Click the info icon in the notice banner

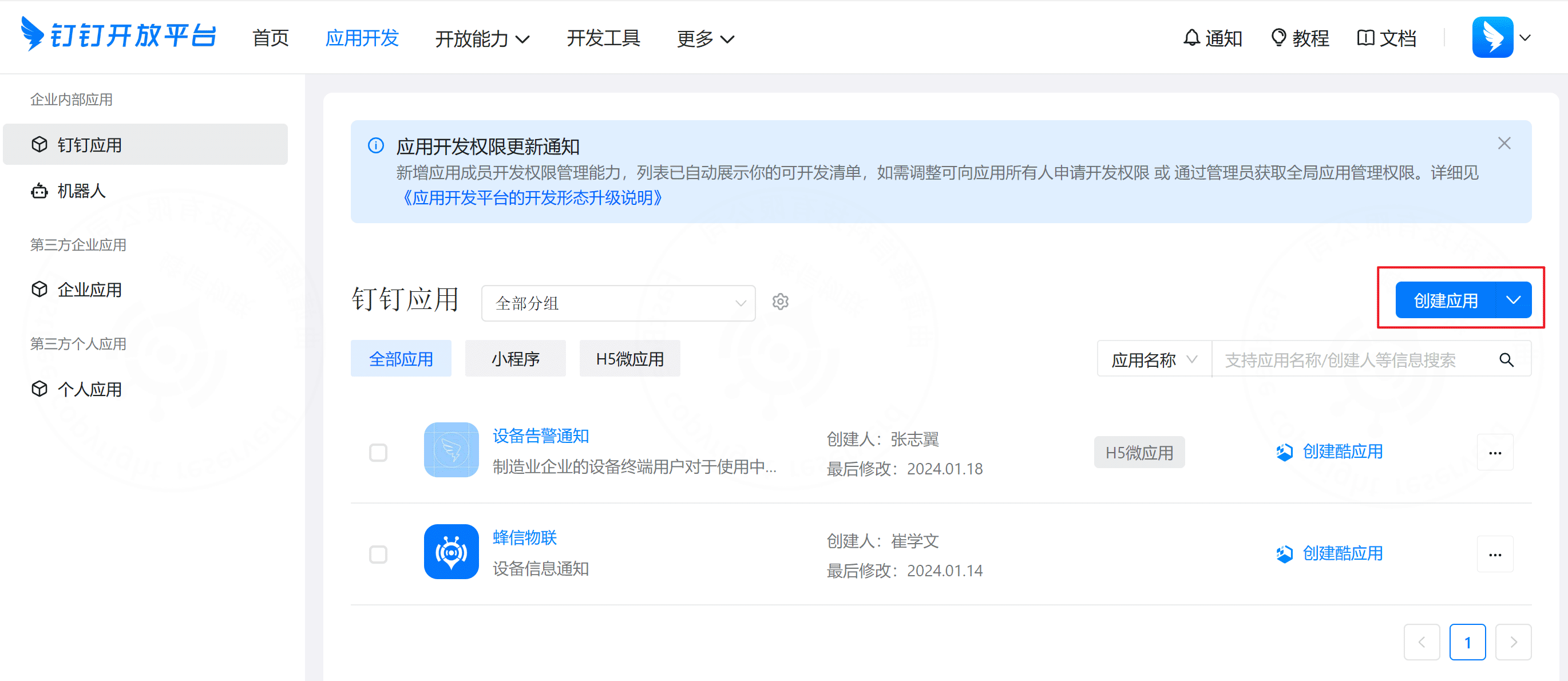pyautogui.click(x=376, y=145)
